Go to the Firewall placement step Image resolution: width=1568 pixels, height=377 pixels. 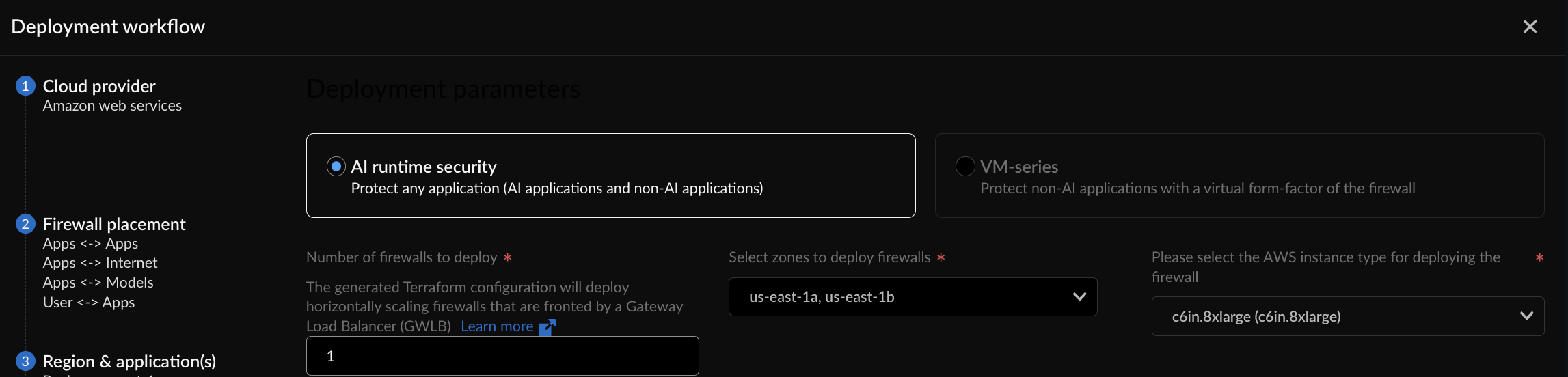click(x=114, y=224)
